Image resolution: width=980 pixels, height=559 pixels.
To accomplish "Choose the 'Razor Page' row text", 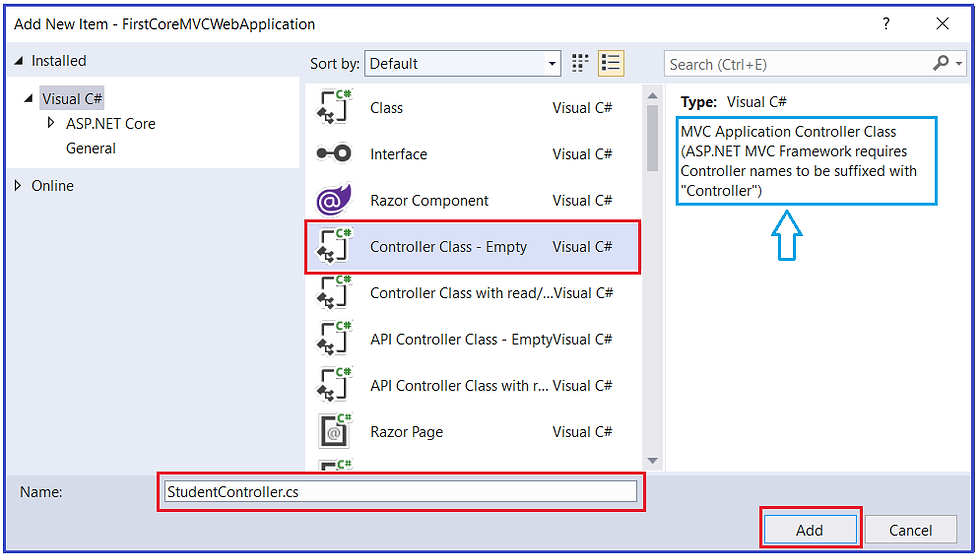I will tap(406, 431).
